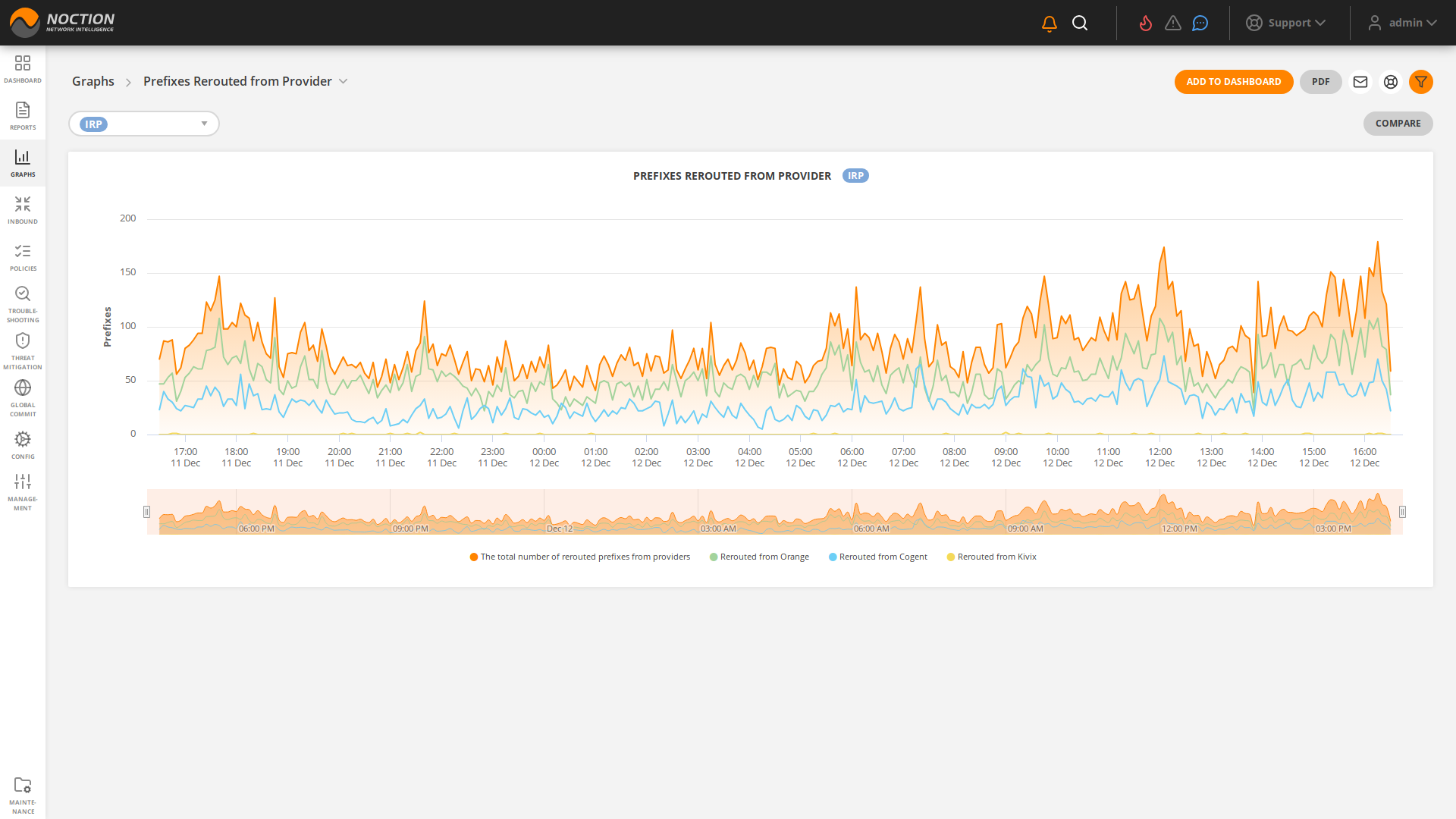Viewport: 1456px width, 819px height.
Task: Go to Global Commit in sidebar
Action: tap(23, 396)
